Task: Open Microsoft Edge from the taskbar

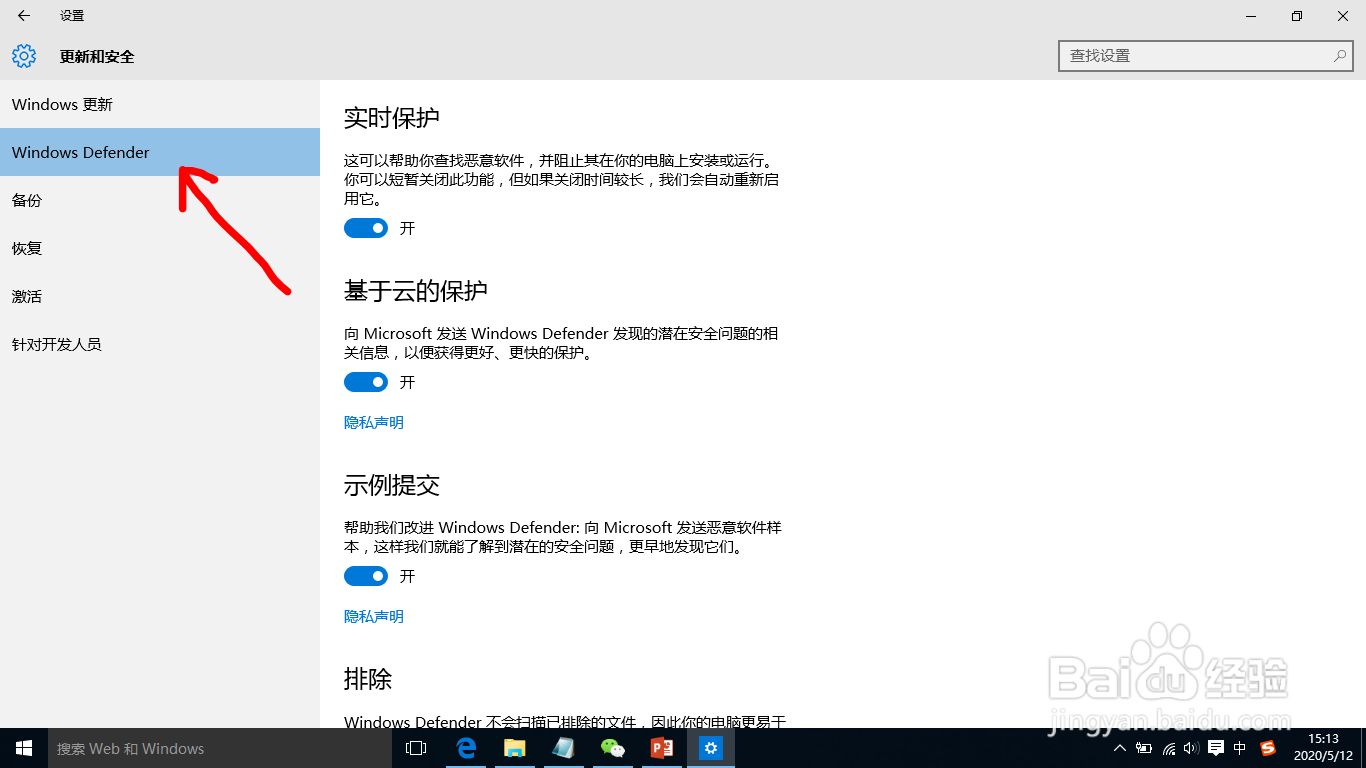Action: tap(466, 748)
